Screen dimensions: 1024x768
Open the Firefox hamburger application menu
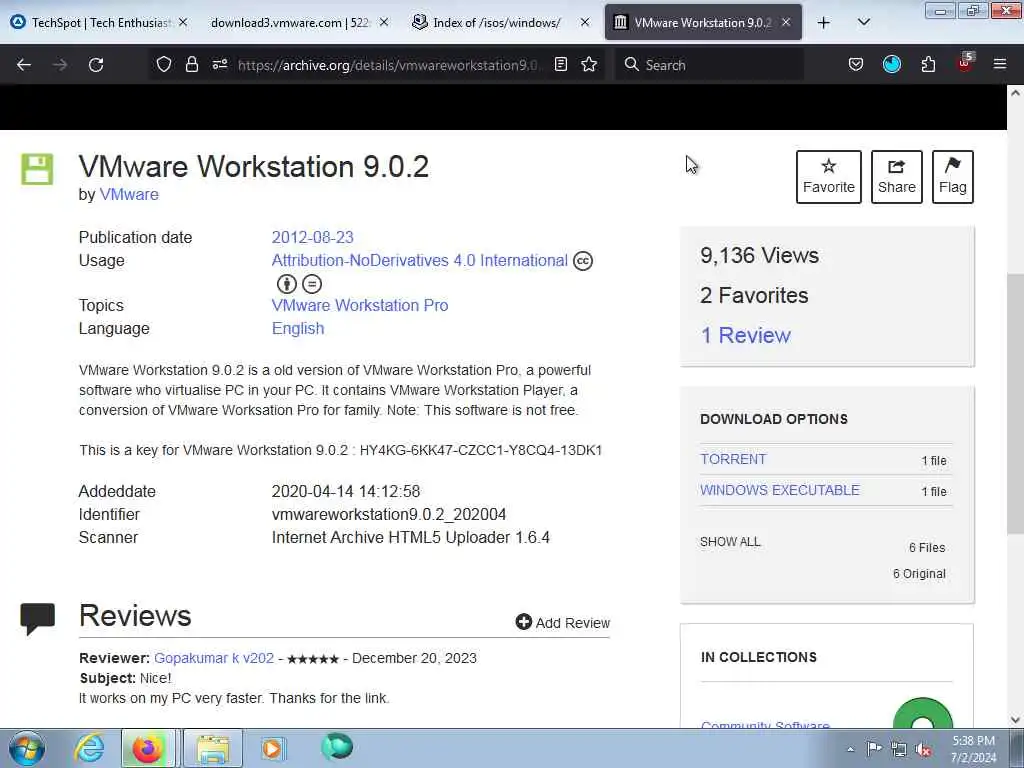click(999, 64)
